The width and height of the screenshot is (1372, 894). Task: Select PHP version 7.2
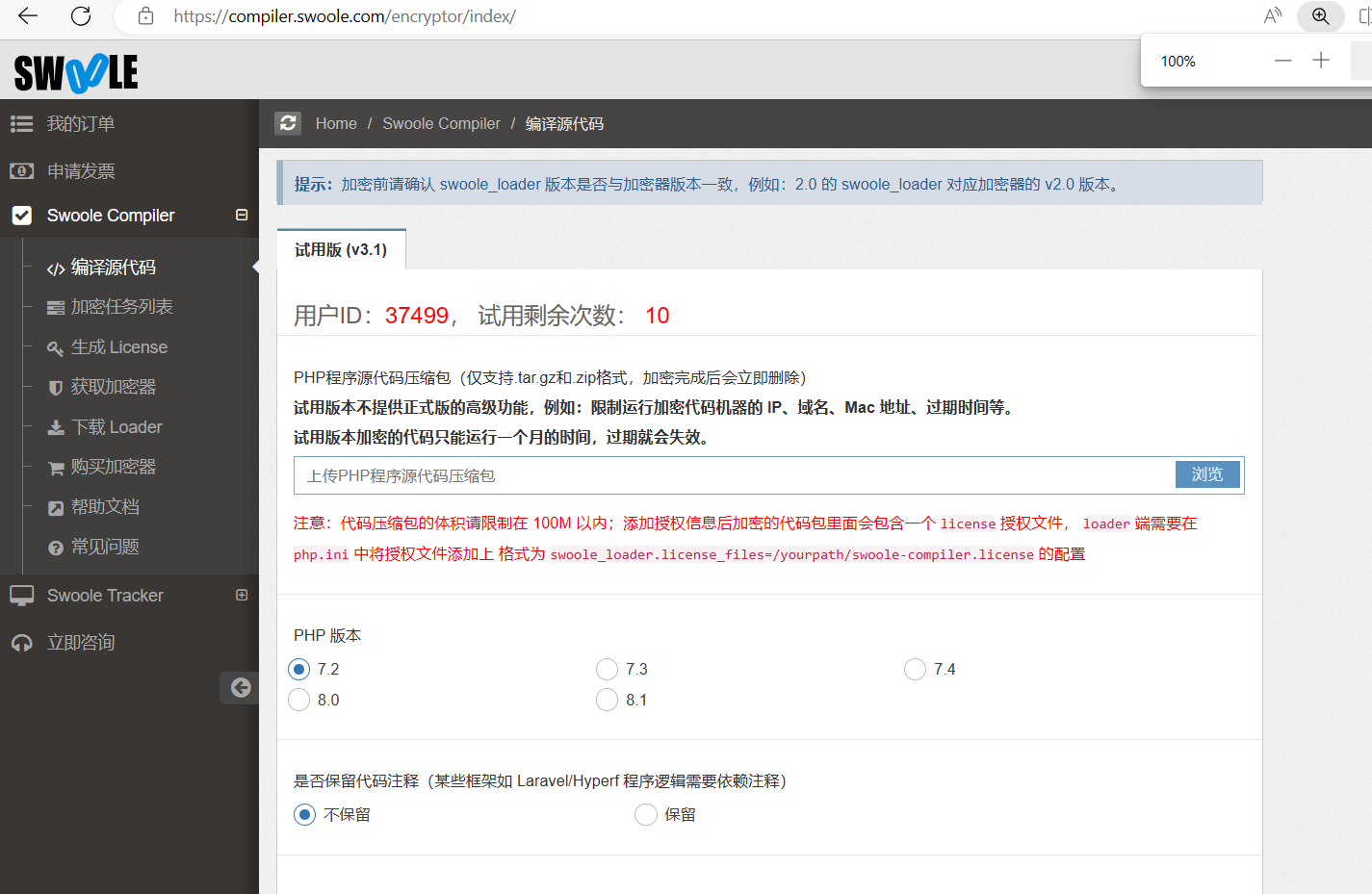(299, 669)
